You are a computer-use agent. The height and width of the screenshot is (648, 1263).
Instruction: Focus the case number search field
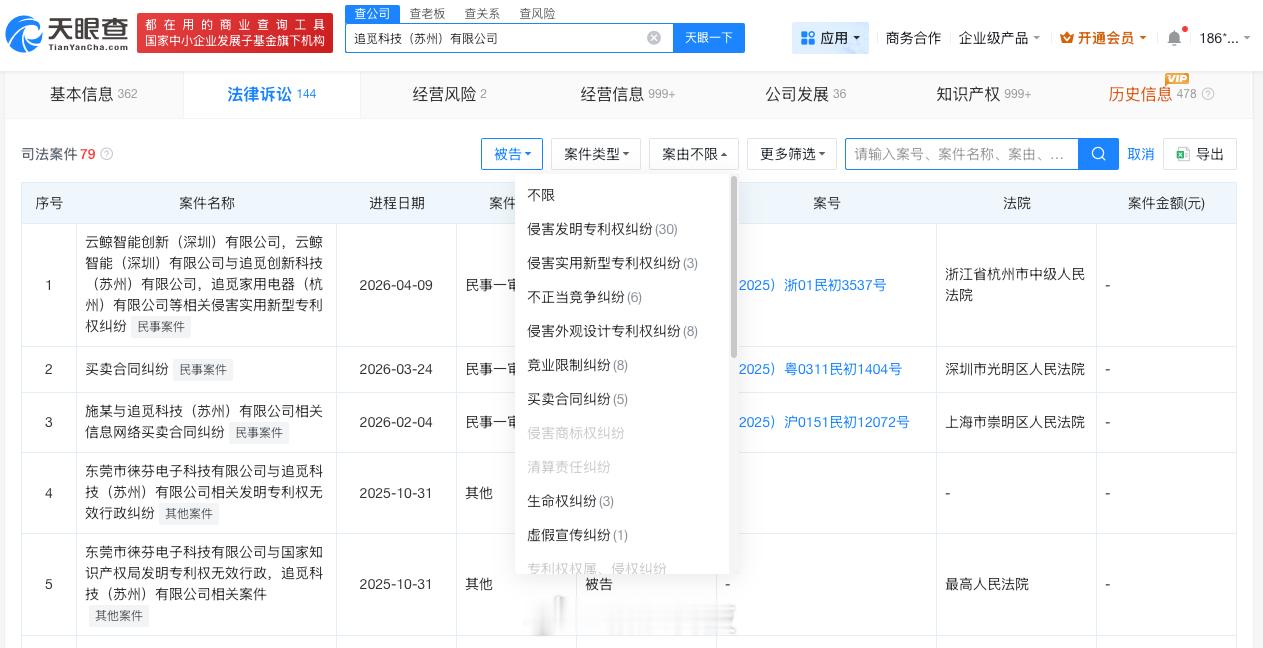(961, 154)
